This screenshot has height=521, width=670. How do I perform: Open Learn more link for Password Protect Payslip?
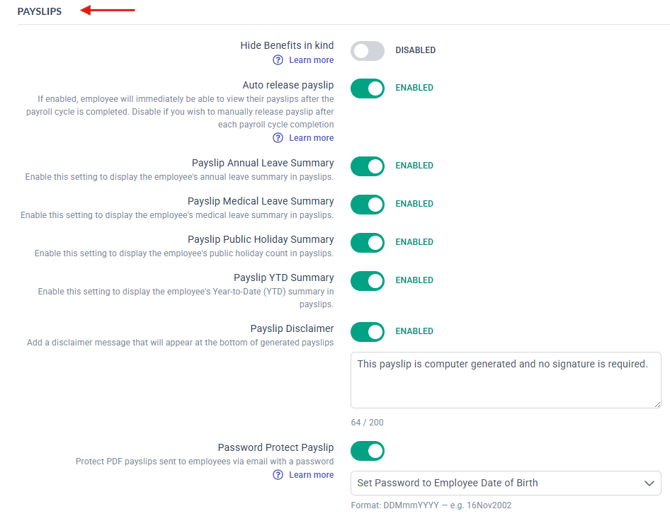pyautogui.click(x=311, y=474)
